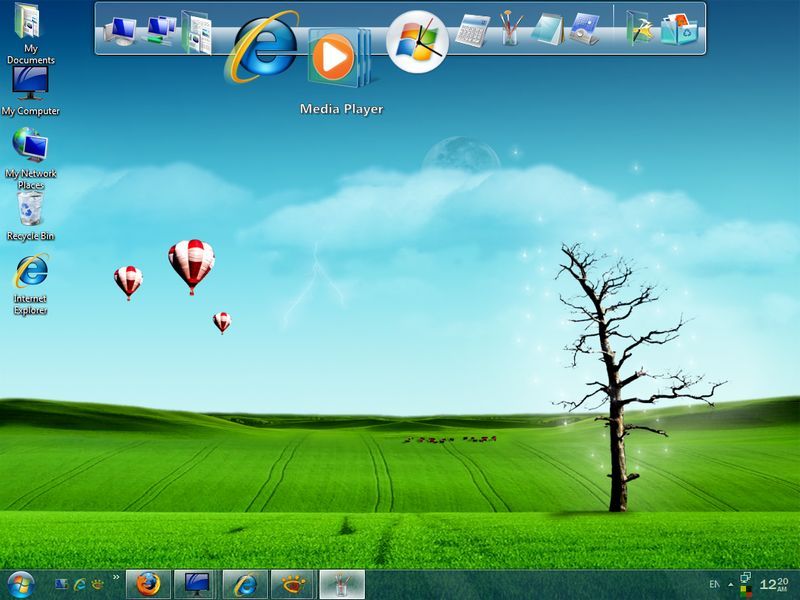Image resolution: width=800 pixels, height=600 pixels.
Task: Select the My Computer desktop icon
Action: pyautogui.click(x=30, y=91)
